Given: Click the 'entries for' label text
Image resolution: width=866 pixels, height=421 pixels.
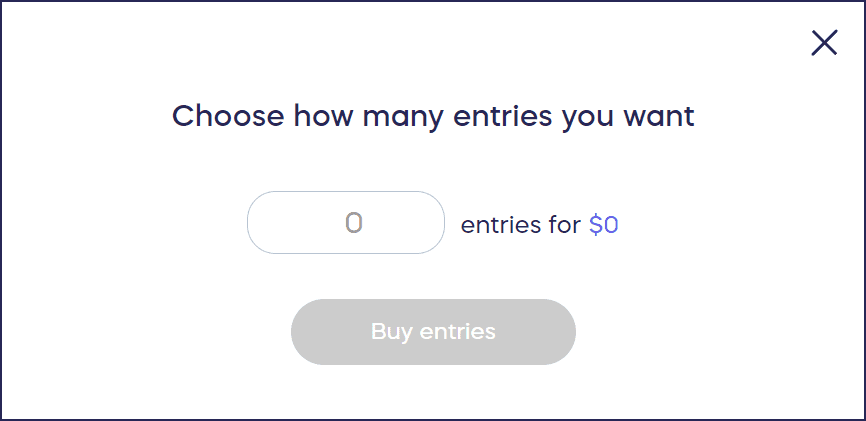Looking at the screenshot, I should (x=520, y=225).
